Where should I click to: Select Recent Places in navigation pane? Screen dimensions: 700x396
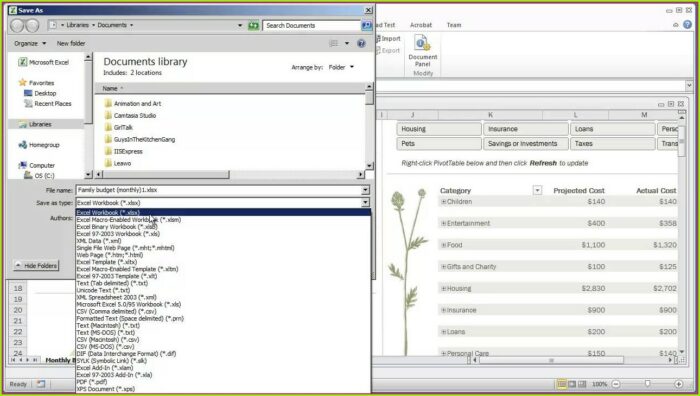point(48,104)
